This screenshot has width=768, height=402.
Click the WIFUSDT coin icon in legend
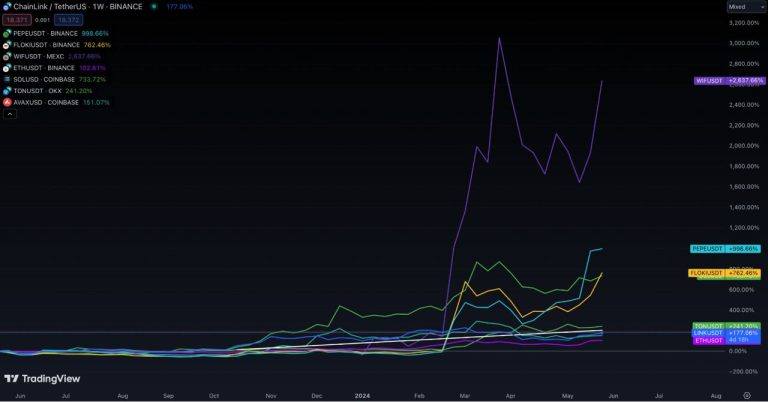tap(7, 56)
